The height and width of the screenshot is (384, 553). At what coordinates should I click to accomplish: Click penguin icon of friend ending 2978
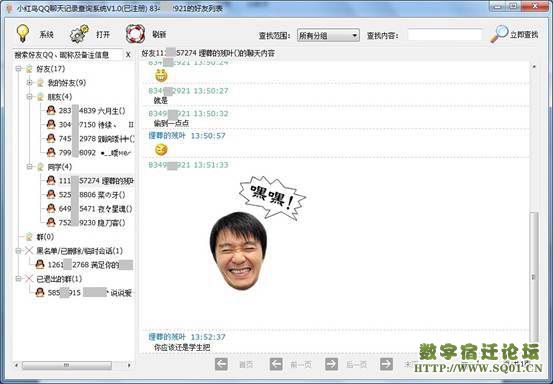click(51, 139)
